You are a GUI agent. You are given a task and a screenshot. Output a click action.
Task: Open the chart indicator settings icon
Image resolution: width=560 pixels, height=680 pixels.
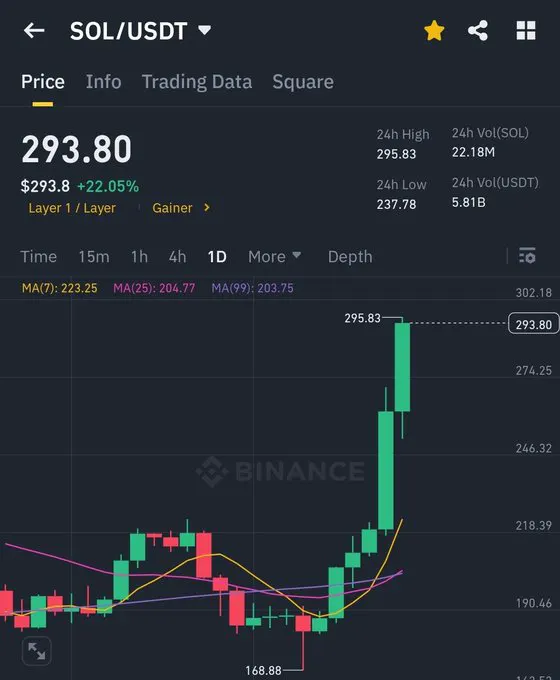coord(527,256)
